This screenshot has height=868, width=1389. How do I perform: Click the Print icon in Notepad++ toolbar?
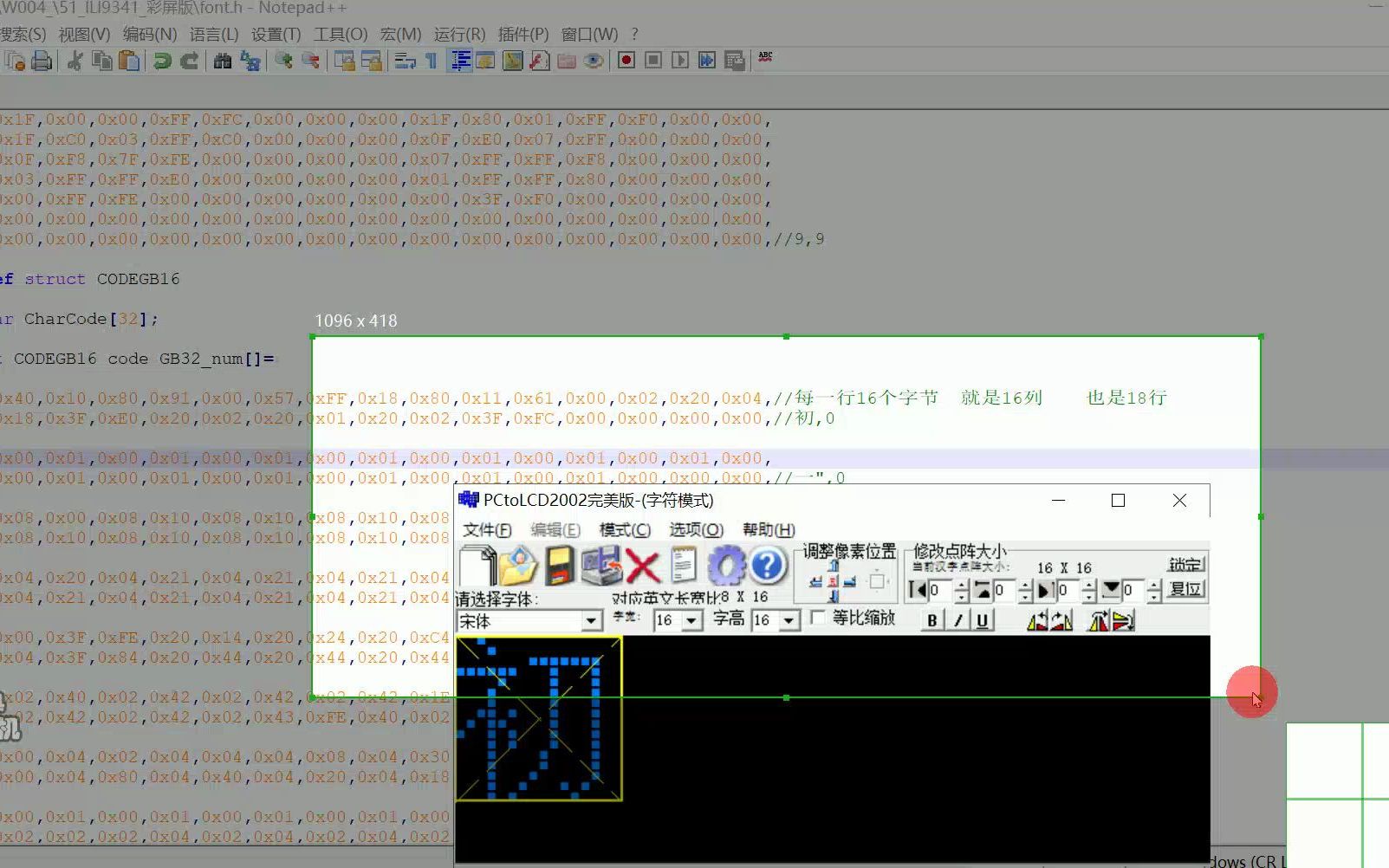tap(42, 61)
